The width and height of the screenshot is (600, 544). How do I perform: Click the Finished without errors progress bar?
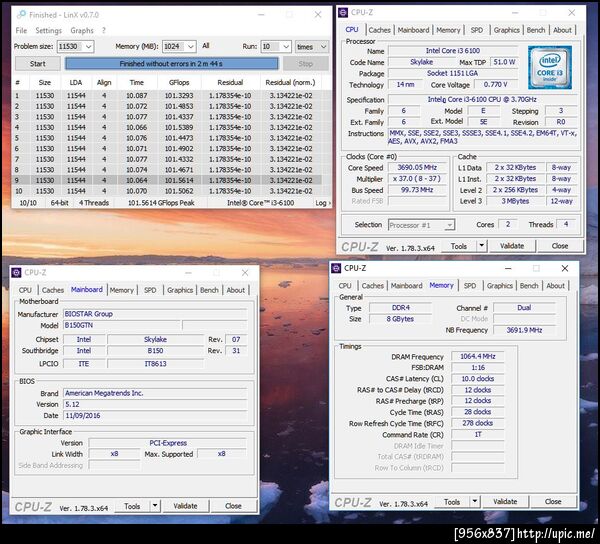coord(171,64)
